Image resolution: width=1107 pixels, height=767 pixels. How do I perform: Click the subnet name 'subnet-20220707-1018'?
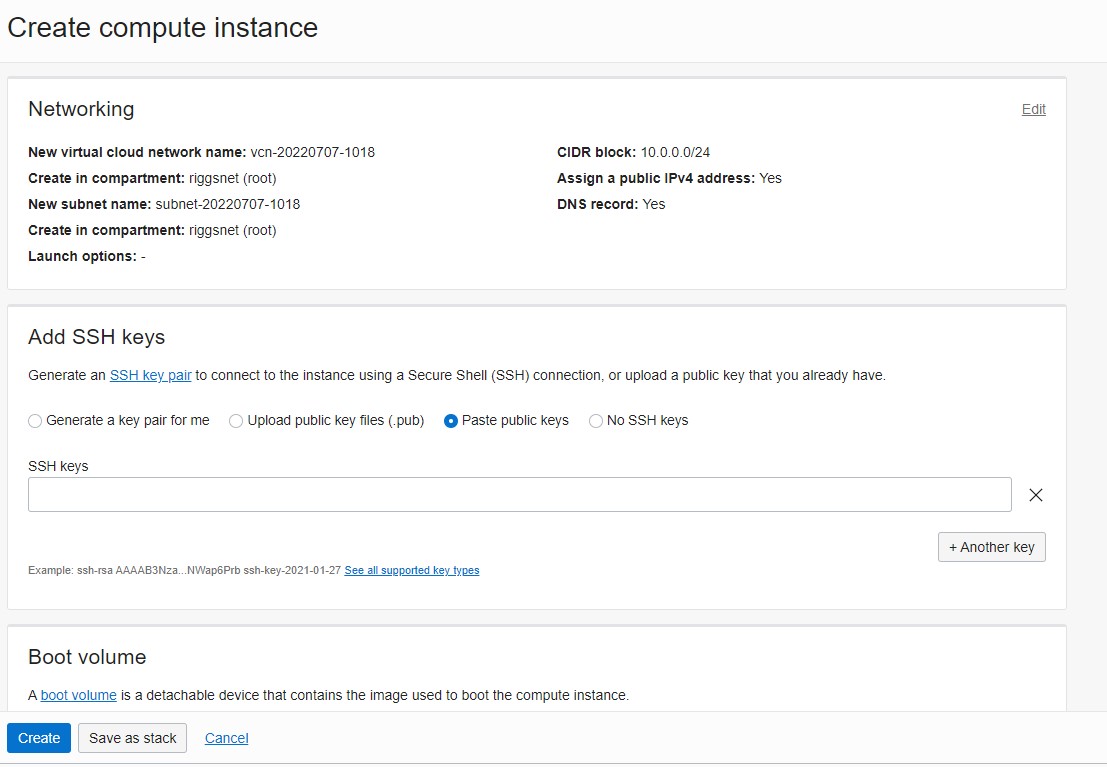[227, 205]
